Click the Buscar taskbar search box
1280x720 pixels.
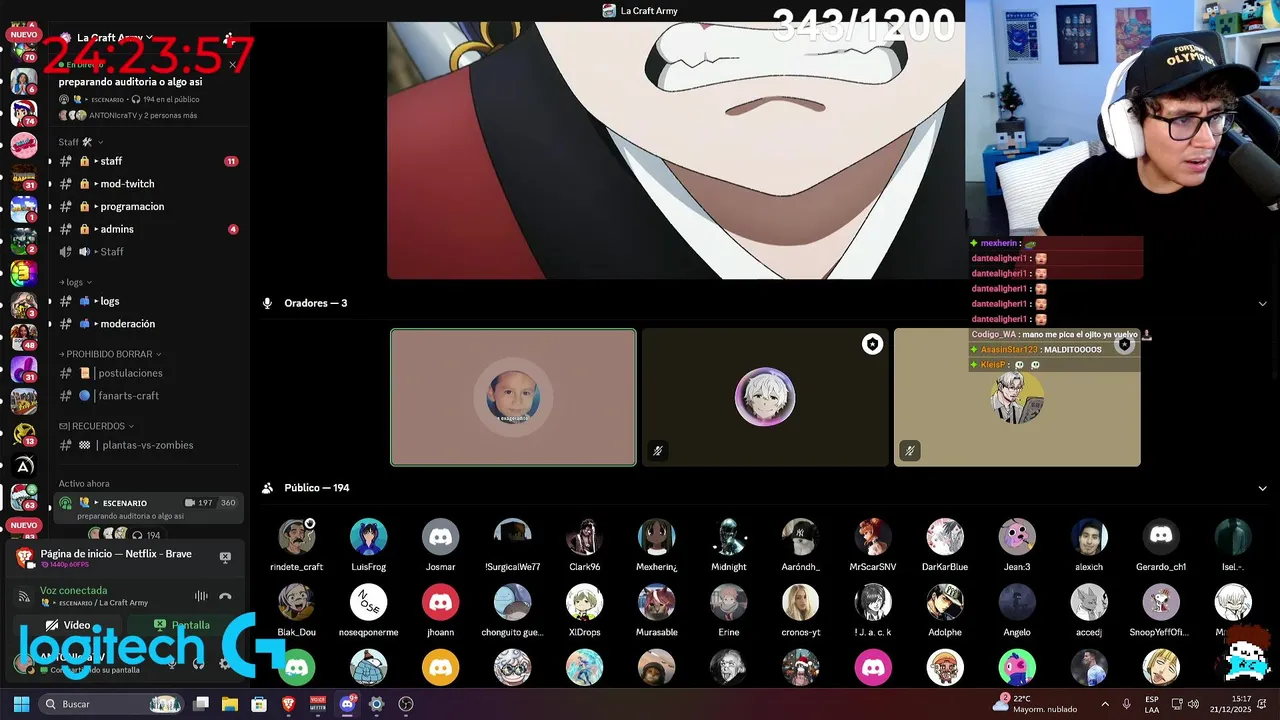coord(112,704)
